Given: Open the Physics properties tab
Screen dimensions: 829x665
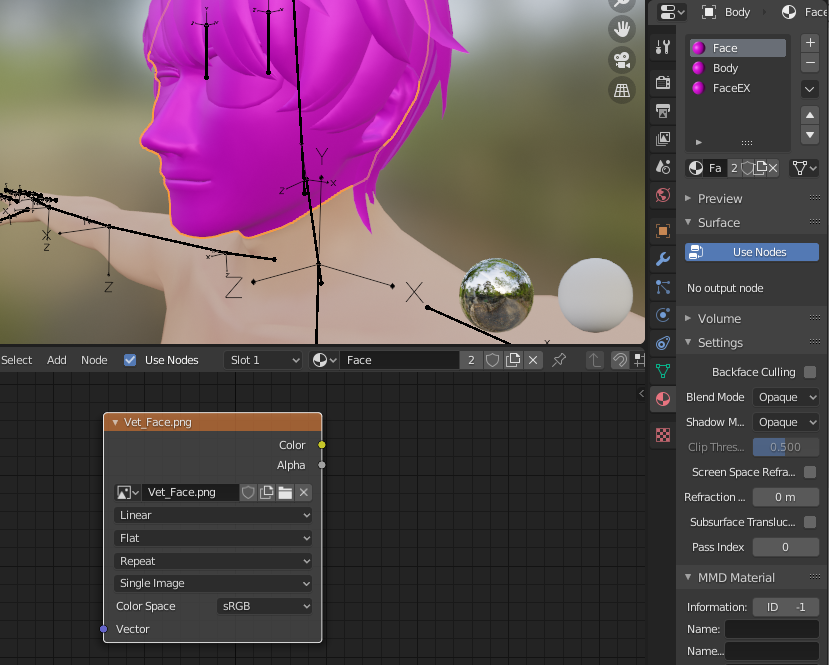Looking at the screenshot, I should point(662,315).
